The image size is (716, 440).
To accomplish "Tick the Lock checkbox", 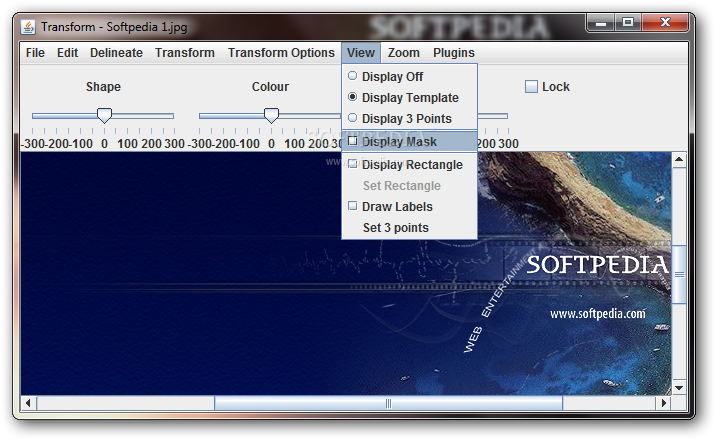I will (x=531, y=87).
